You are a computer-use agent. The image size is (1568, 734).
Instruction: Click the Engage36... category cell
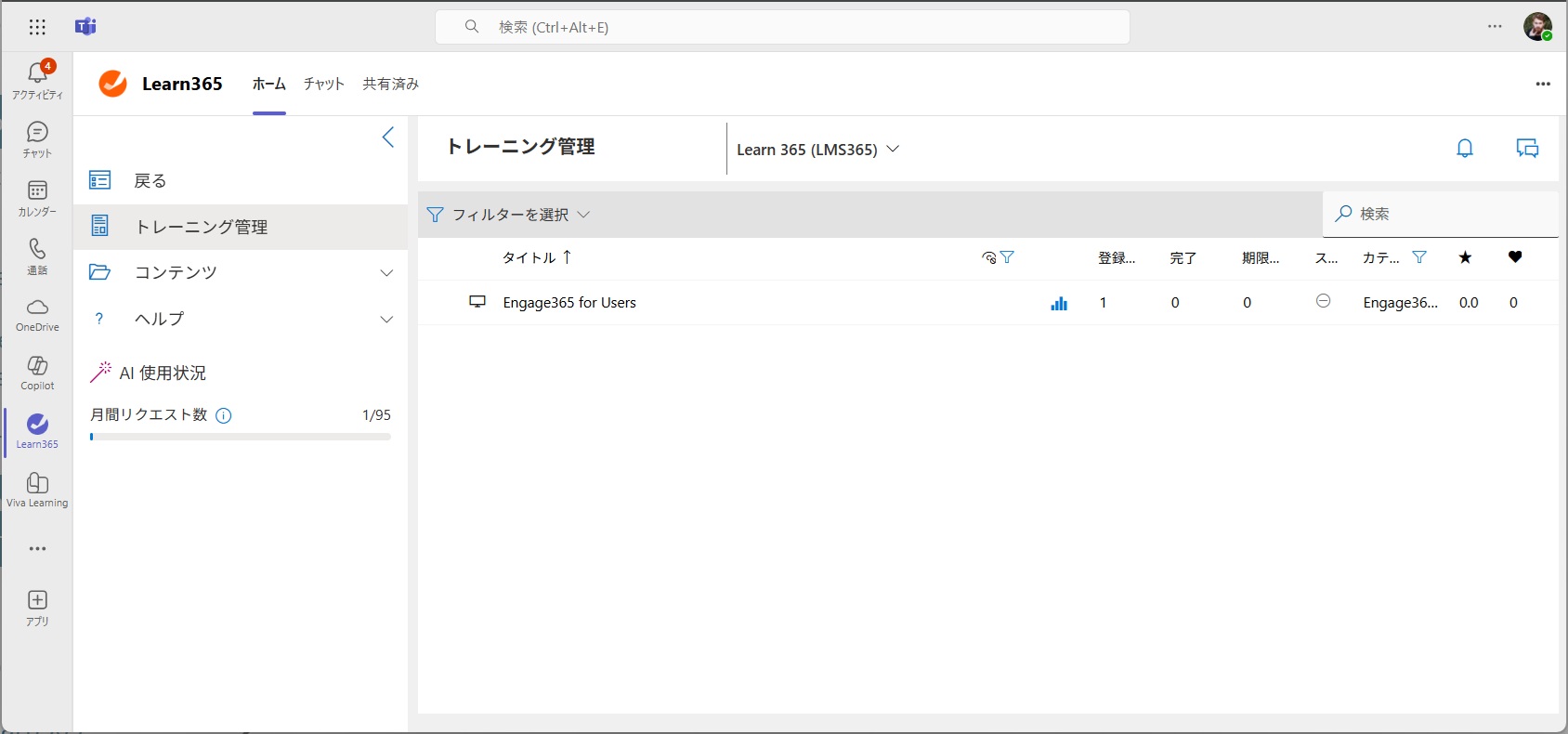coord(1401,303)
